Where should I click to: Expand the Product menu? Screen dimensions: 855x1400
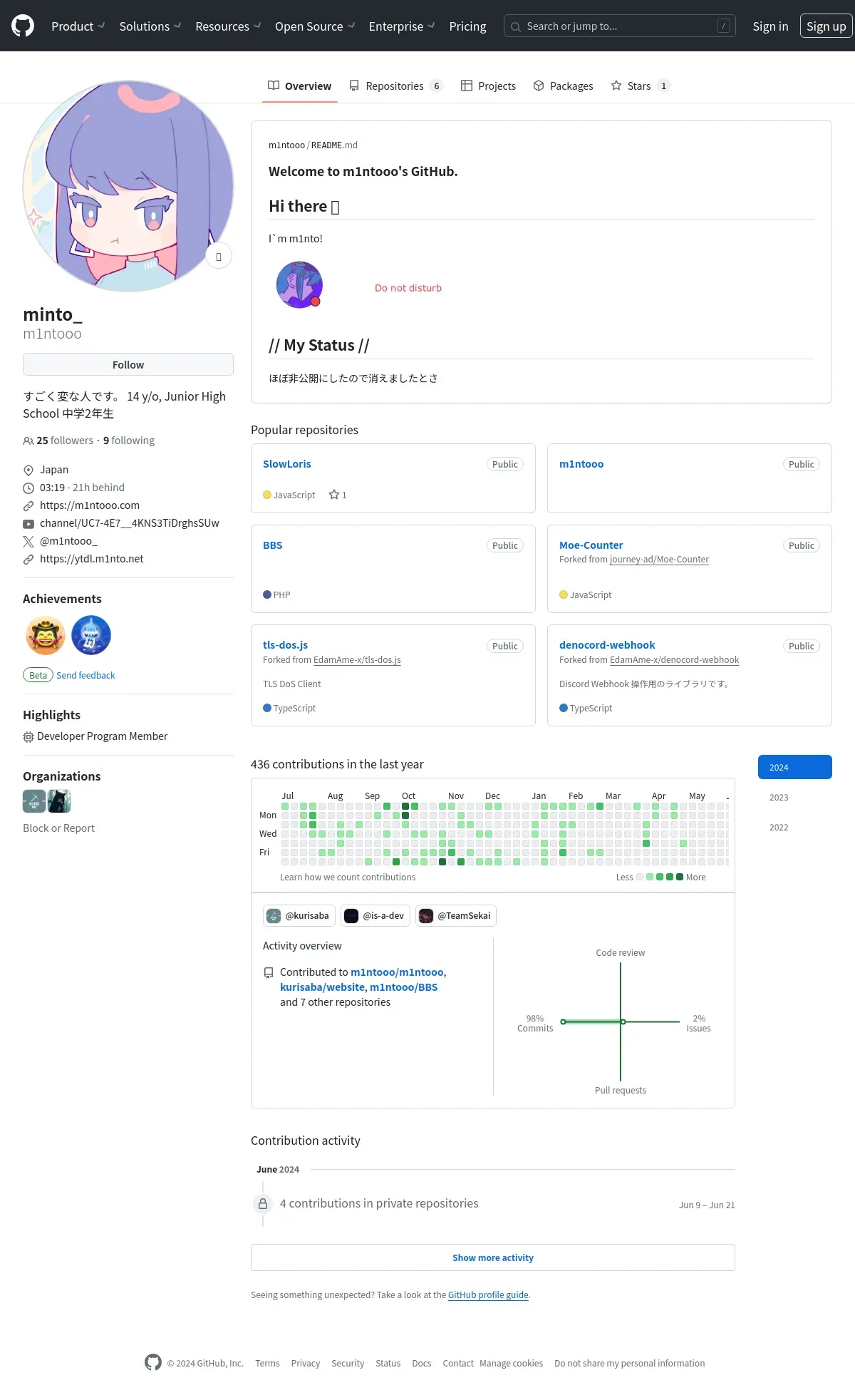point(78,26)
